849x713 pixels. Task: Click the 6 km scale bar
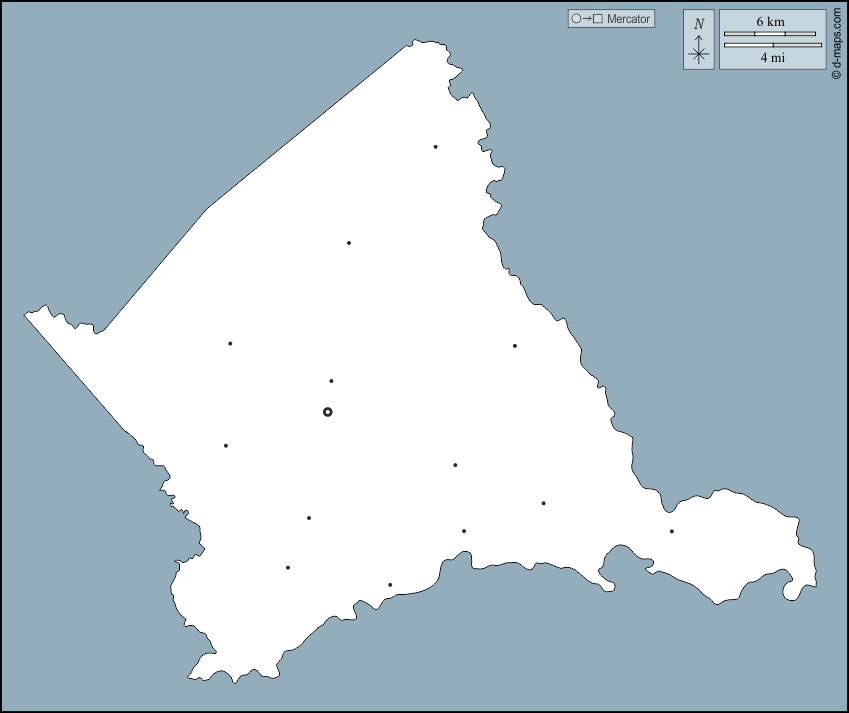pos(770,34)
